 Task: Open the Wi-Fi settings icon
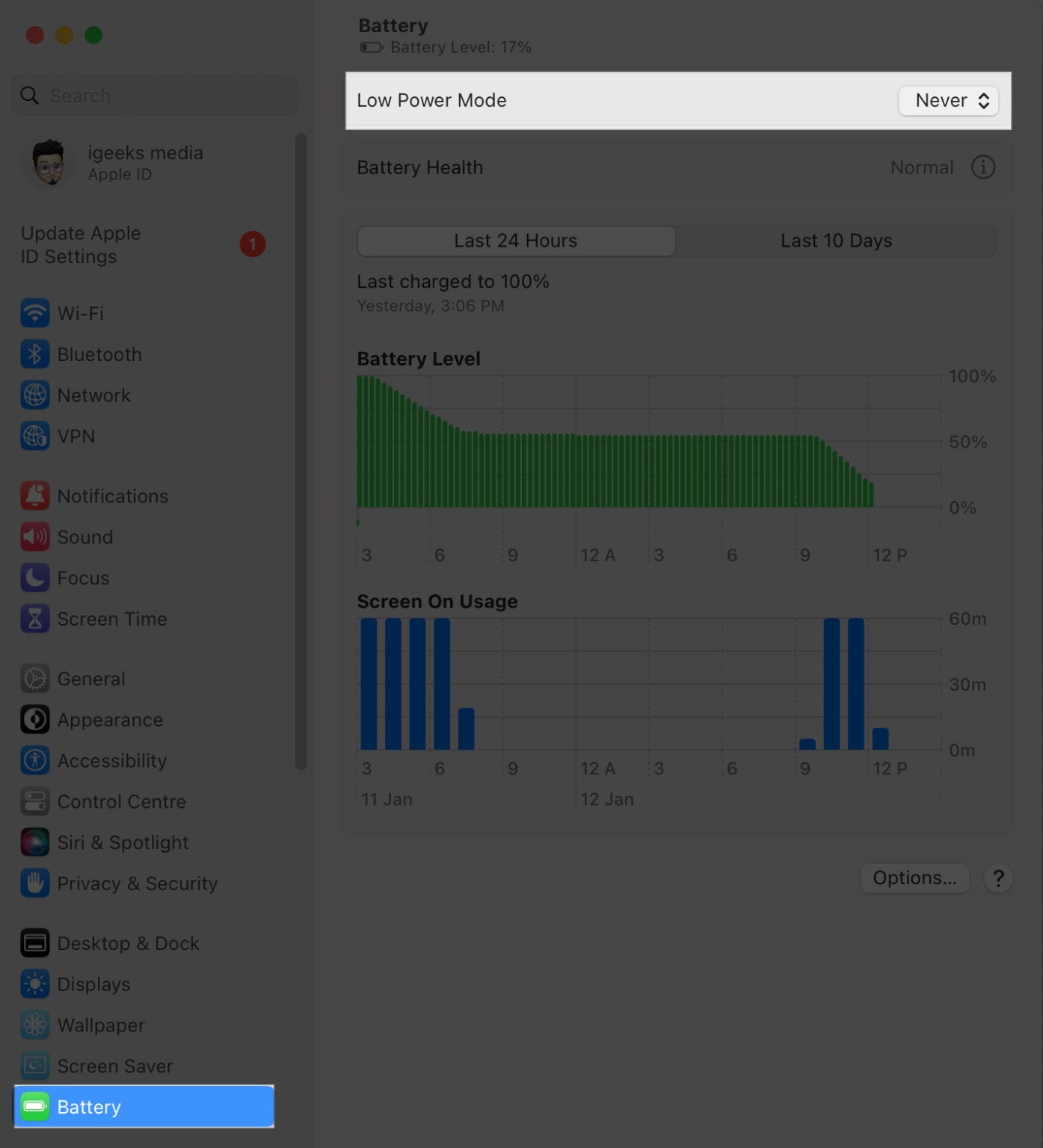[x=34, y=313]
